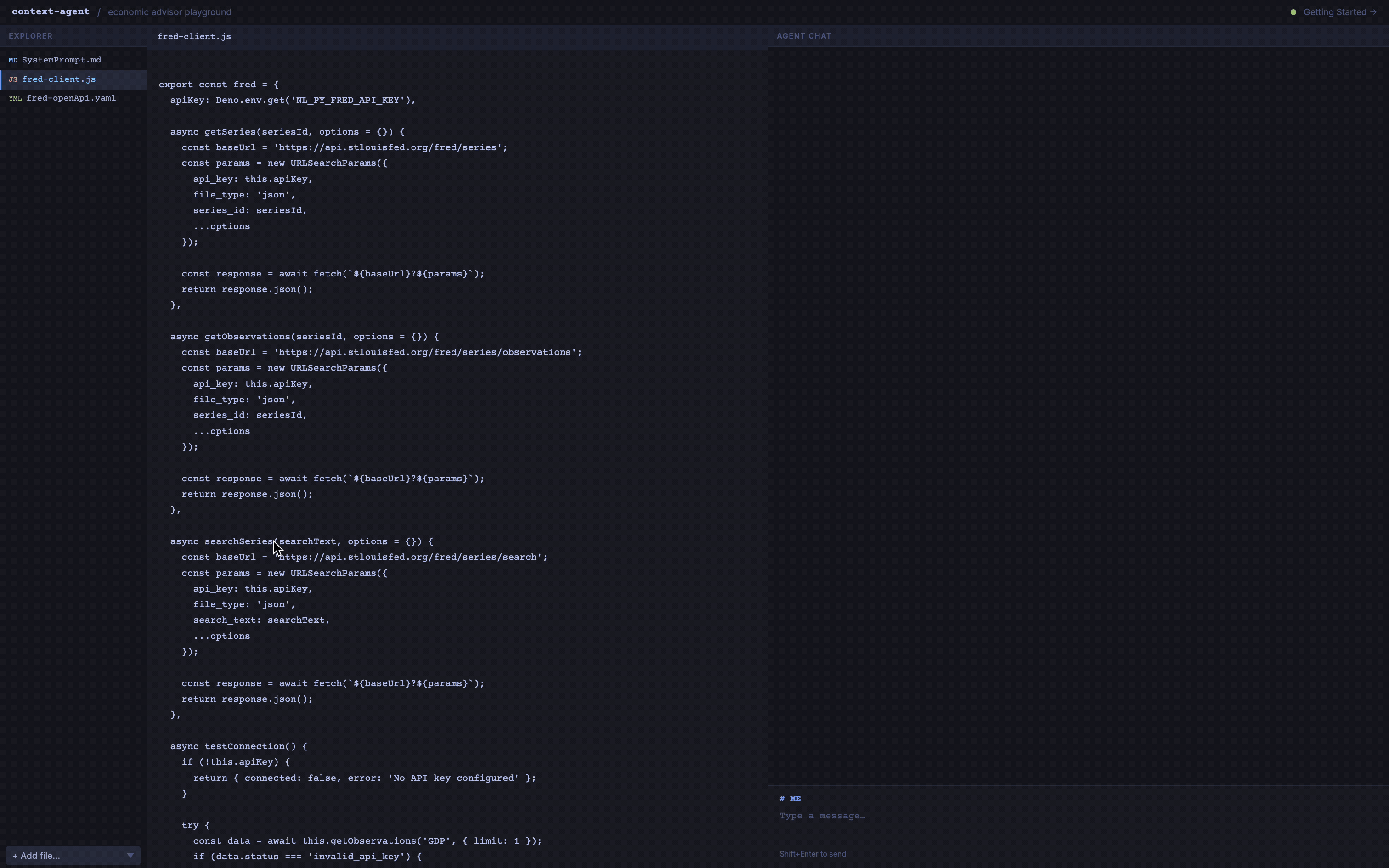This screenshot has height=868, width=1389.
Task: Click the green status dot indicator
Action: 1293,12
